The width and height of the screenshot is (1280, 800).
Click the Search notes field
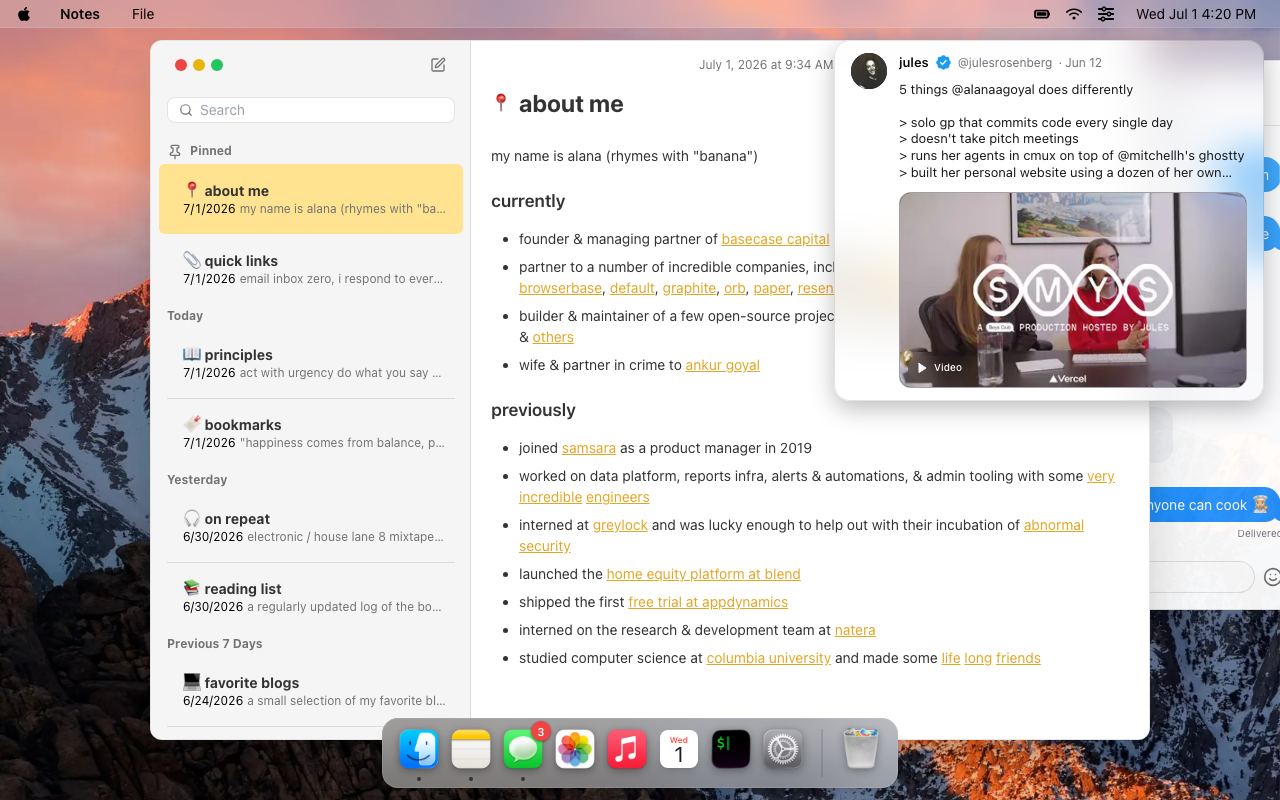pos(311,110)
